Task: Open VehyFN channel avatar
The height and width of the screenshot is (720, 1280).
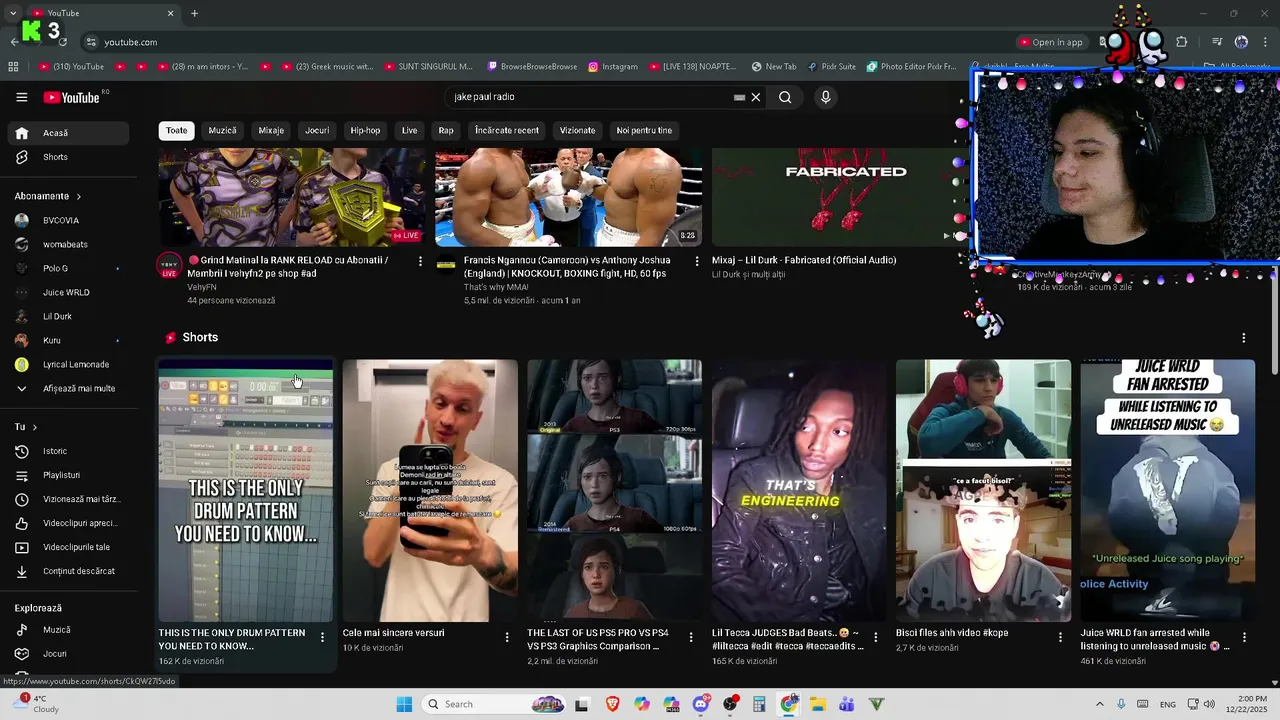Action: point(169,265)
